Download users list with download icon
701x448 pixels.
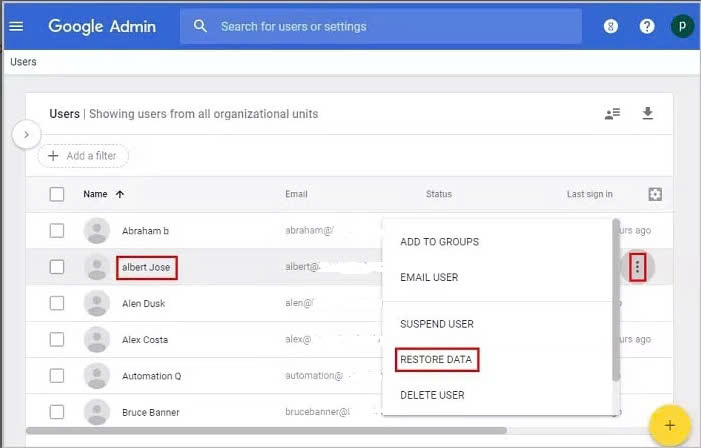click(x=647, y=114)
